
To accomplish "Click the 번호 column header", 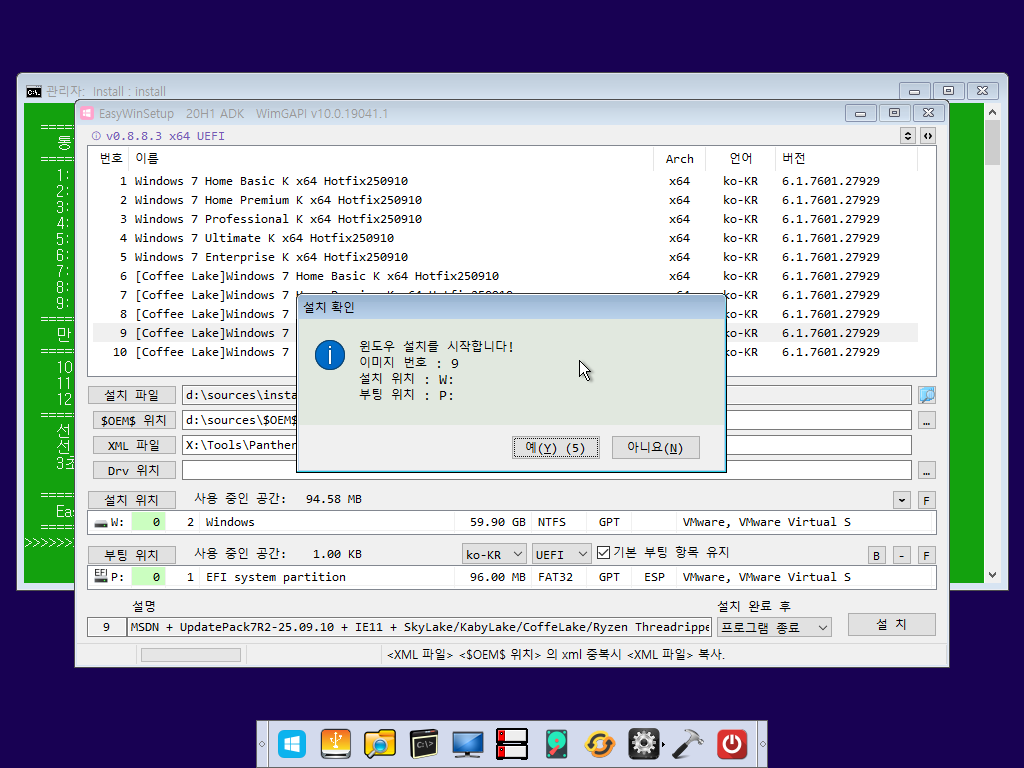I will click(x=111, y=158).
